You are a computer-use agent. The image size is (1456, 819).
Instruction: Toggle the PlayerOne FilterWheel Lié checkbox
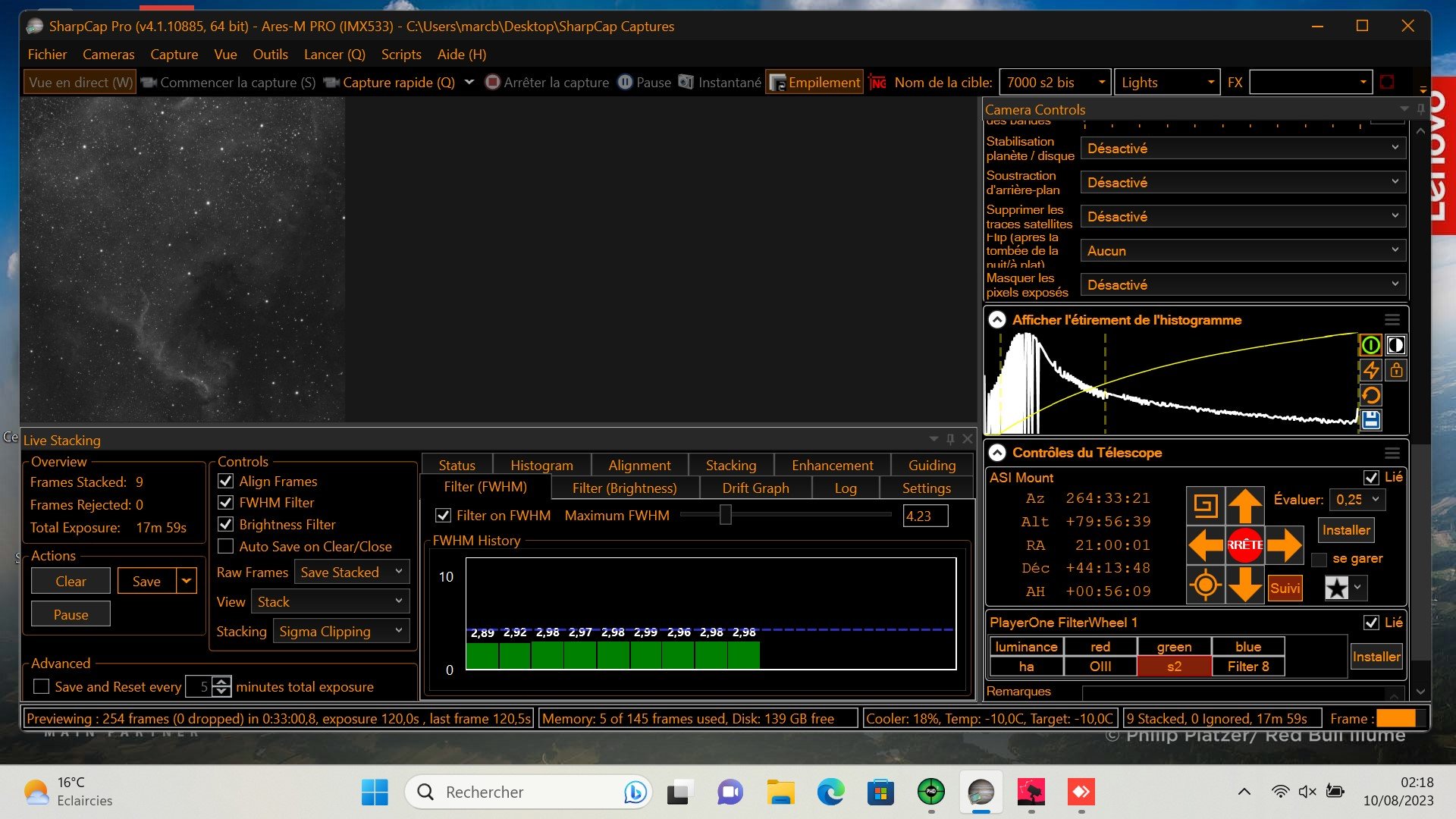click(x=1371, y=623)
